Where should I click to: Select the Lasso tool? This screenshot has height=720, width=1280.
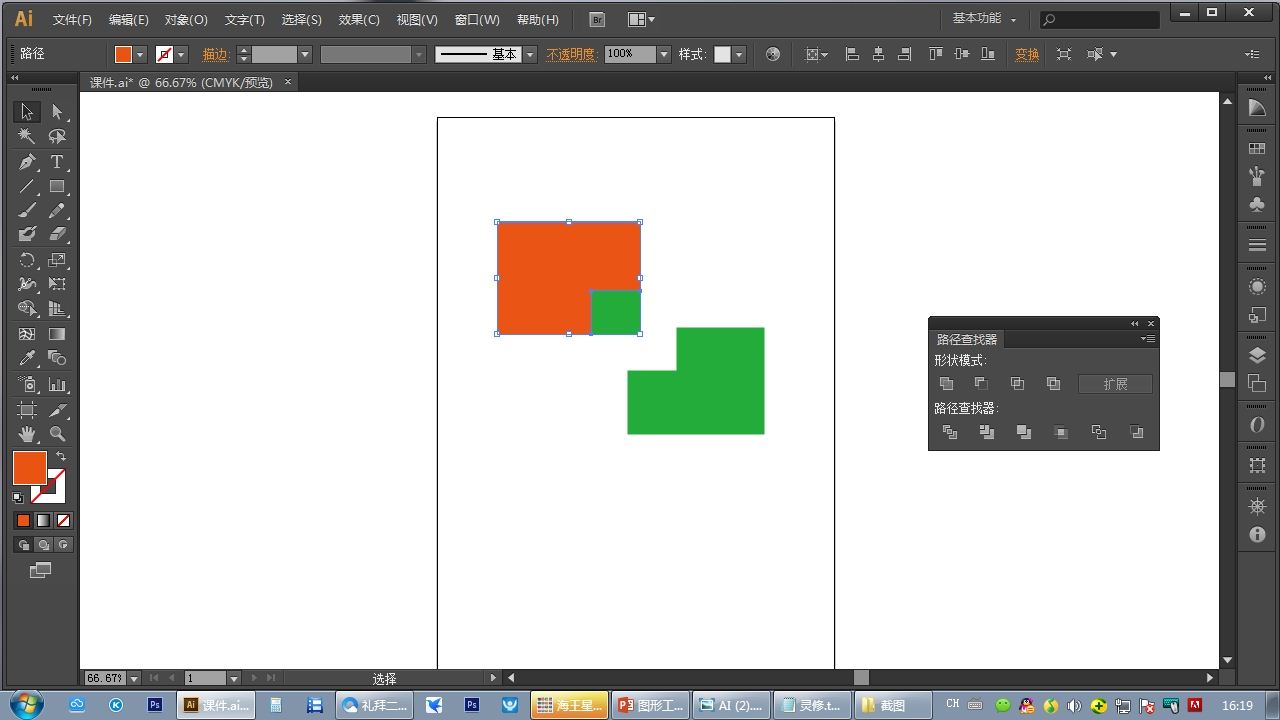click(x=57, y=137)
